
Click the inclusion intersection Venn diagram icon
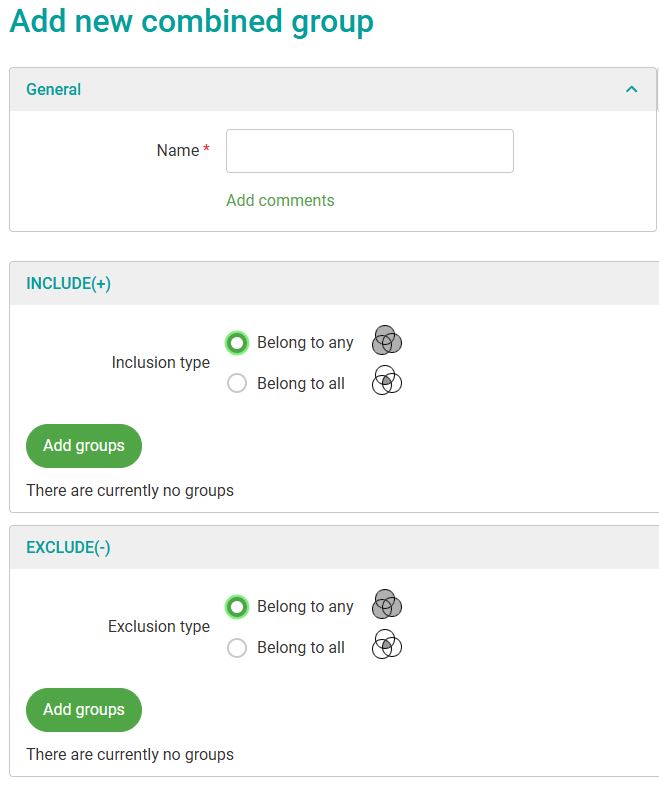[387, 382]
